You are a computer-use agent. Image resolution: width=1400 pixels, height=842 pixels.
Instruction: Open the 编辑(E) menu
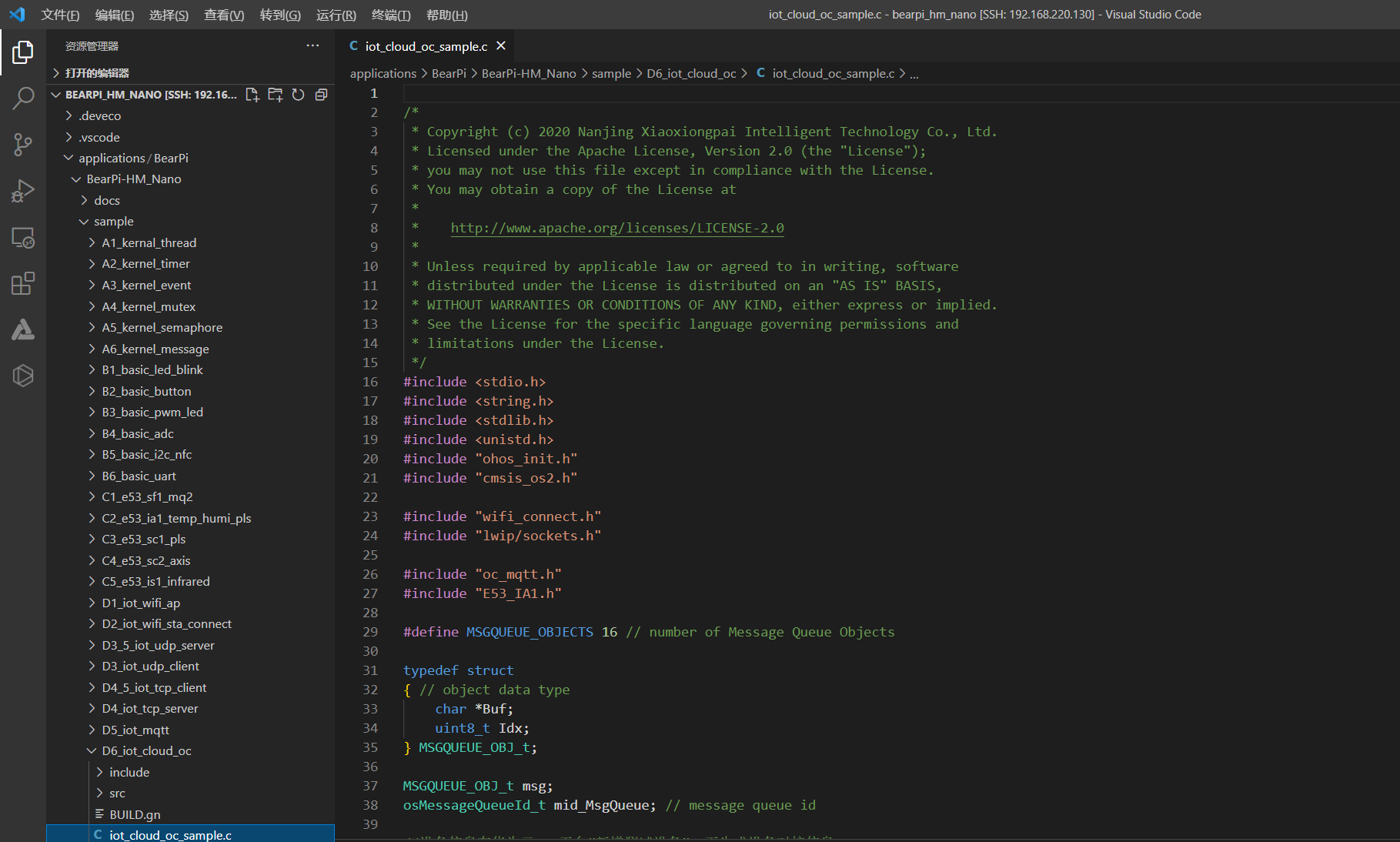tap(115, 15)
